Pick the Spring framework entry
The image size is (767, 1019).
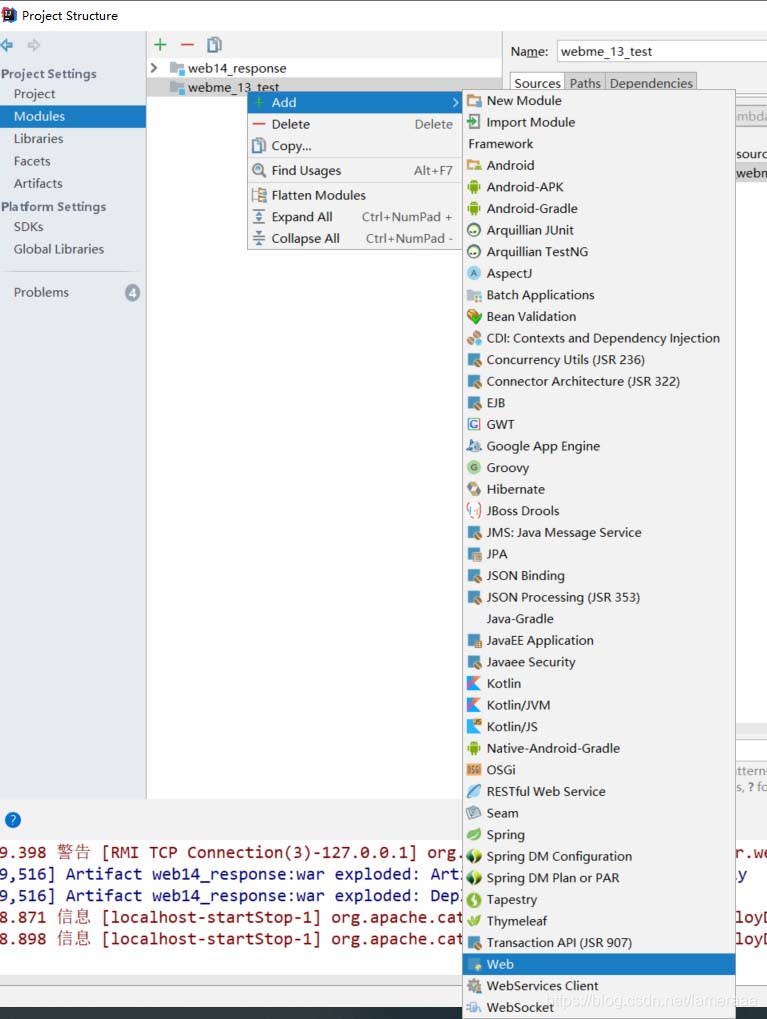[x=505, y=834]
